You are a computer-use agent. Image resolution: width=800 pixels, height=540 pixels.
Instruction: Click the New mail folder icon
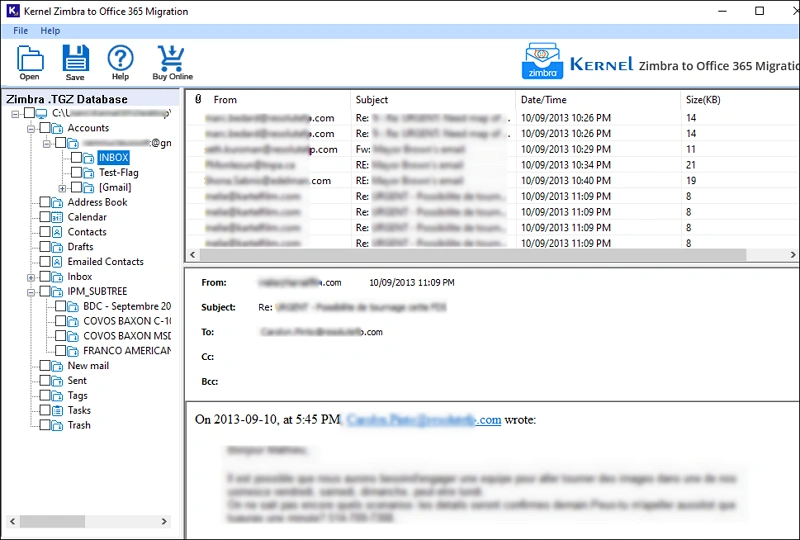(x=57, y=365)
